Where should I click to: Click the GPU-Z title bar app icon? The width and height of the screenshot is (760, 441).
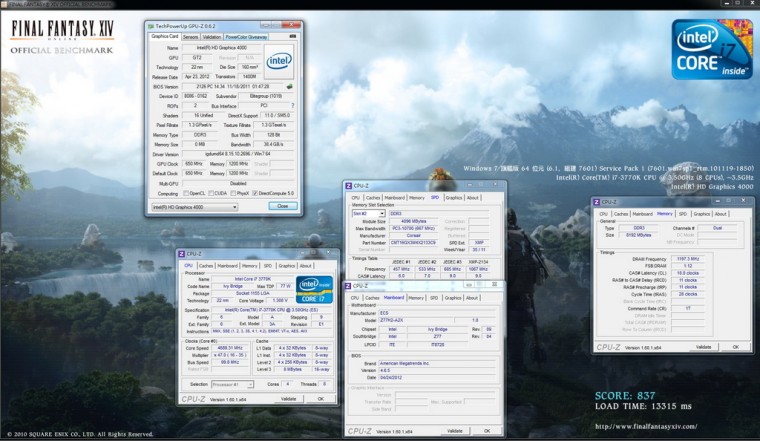tap(151, 23)
